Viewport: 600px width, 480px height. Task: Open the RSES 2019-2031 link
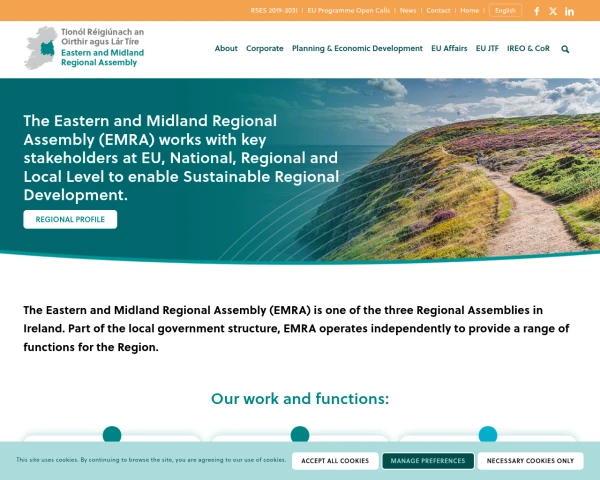275,11
